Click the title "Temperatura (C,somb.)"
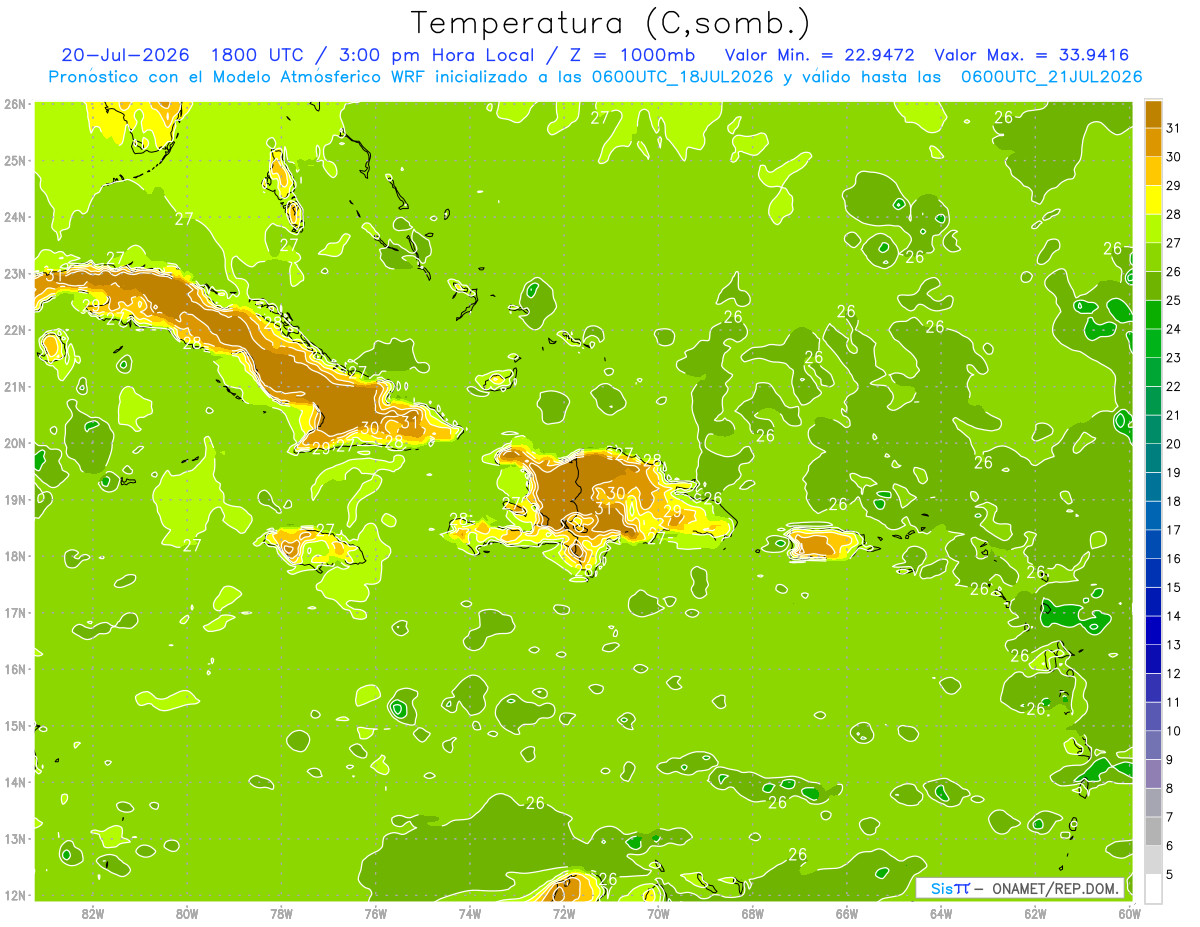The image size is (1200, 927). [x=612, y=24]
